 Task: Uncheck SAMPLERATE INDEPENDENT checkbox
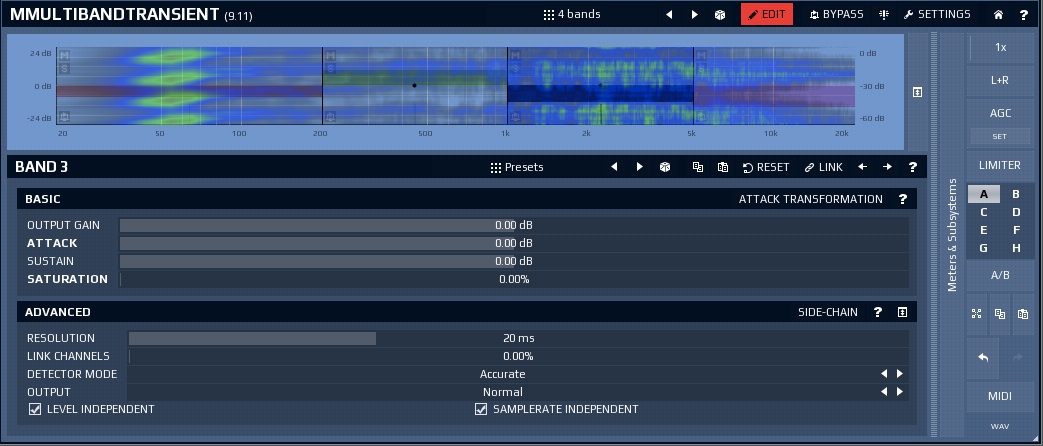click(x=481, y=409)
